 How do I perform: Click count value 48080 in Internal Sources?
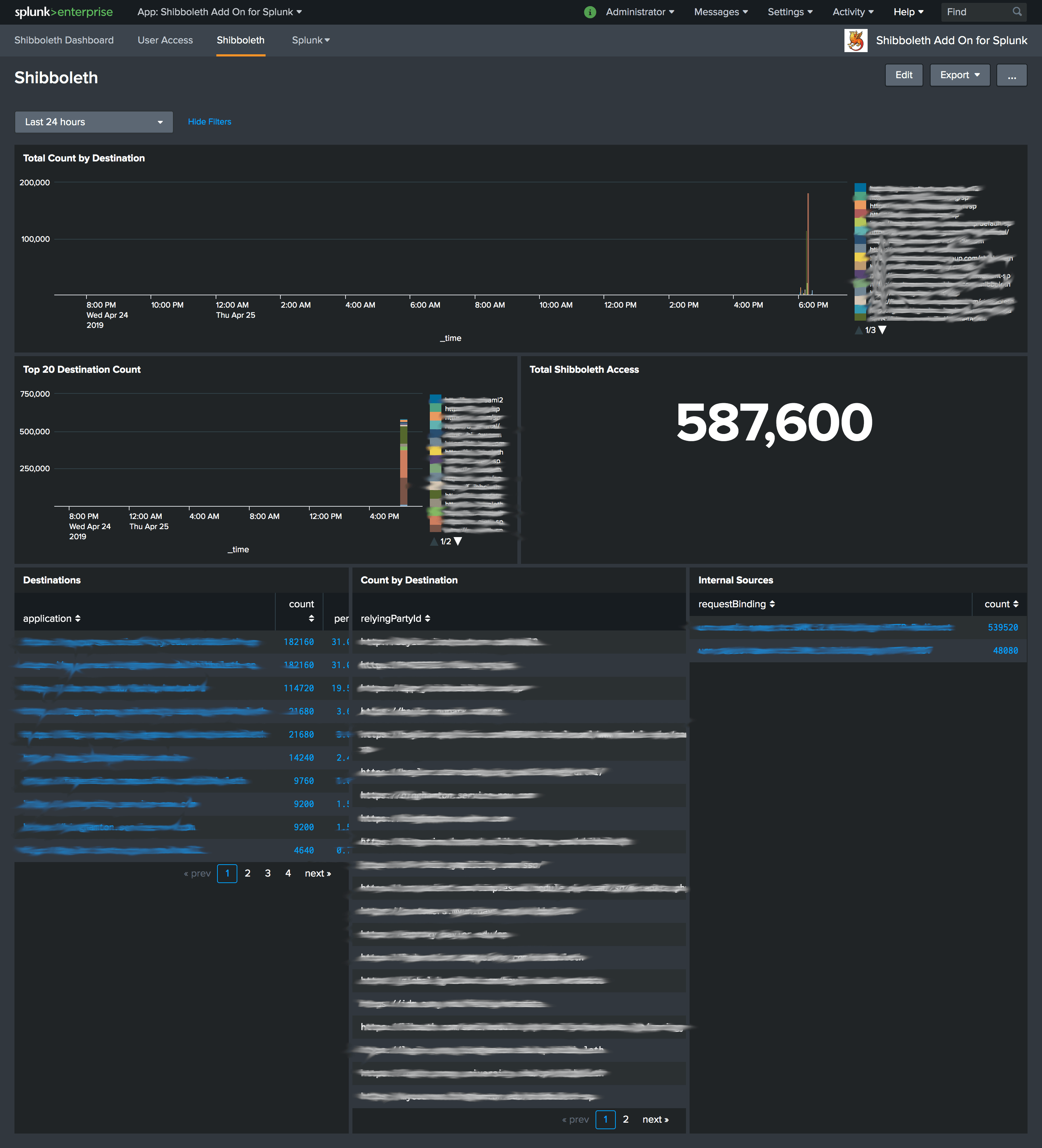(x=1005, y=650)
